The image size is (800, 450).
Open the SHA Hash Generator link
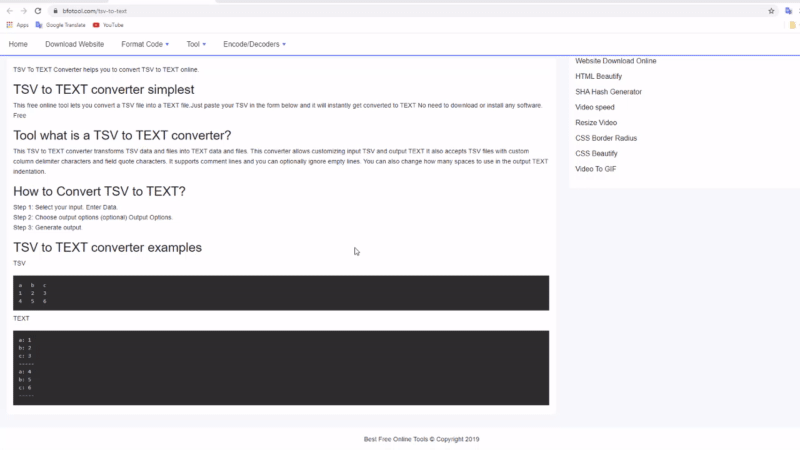[608, 92]
